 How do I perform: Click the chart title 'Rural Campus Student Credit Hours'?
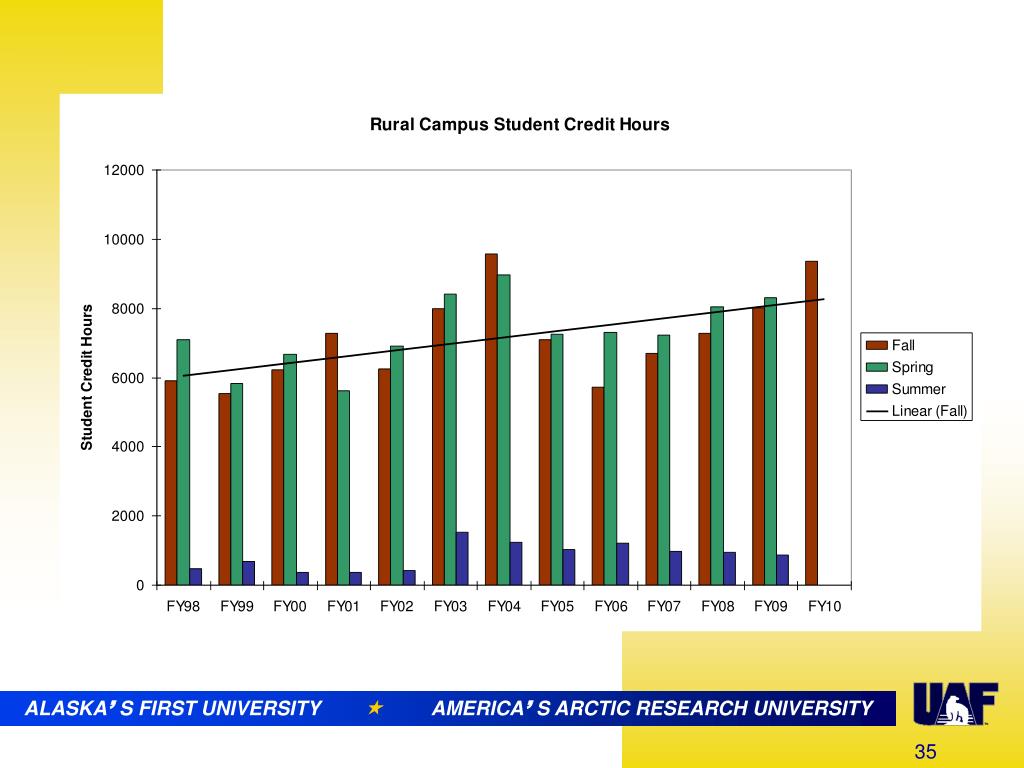click(519, 124)
